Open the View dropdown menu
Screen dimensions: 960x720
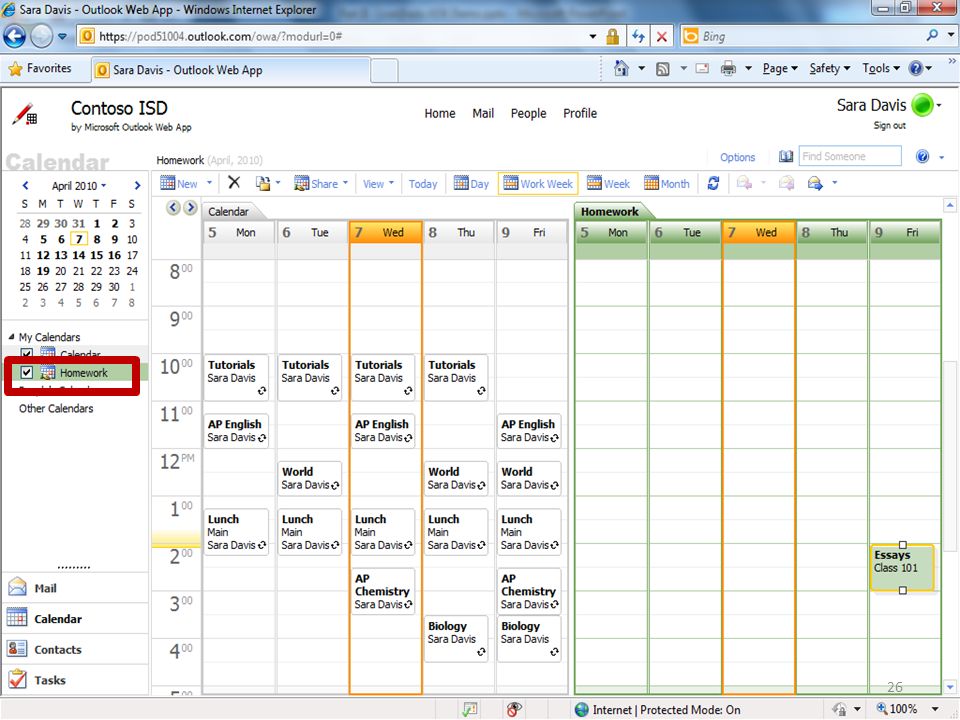[x=378, y=183]
